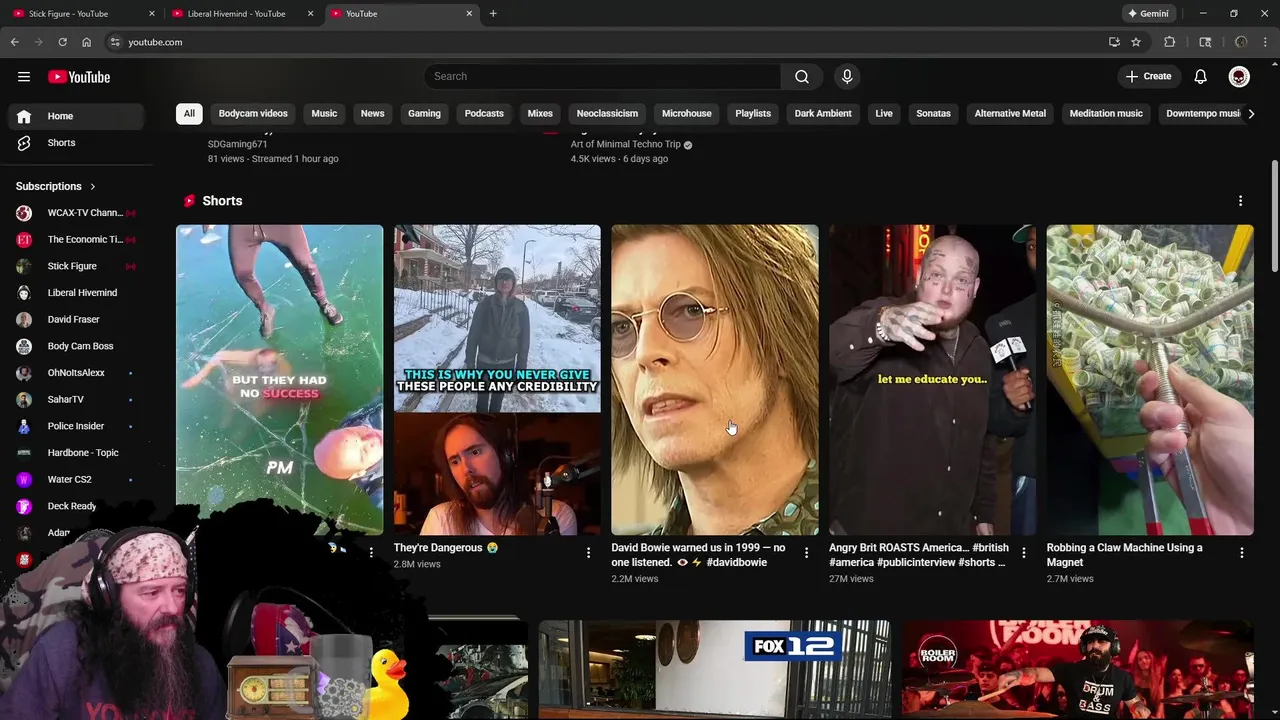Viewport: 1280px width, 720px height.
Task: Select the Sonatas filter chip
Action: tap(933, 113)
